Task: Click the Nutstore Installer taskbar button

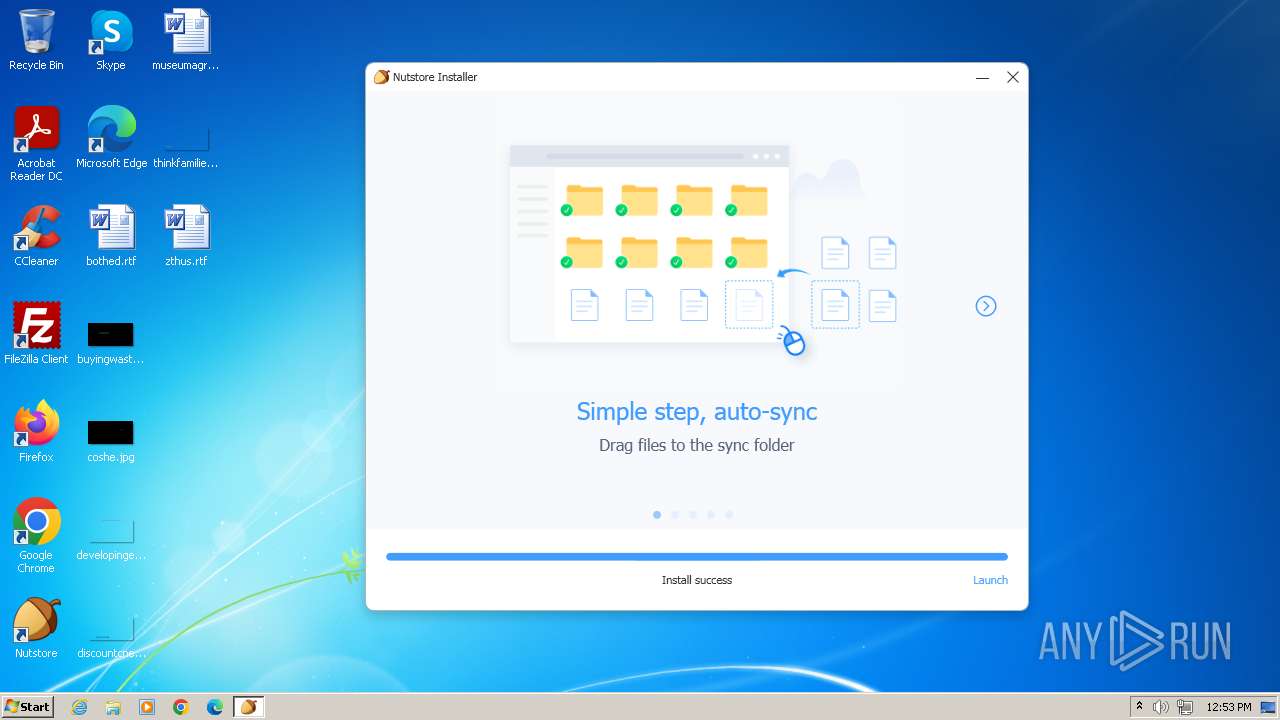Action: point(248,707)
